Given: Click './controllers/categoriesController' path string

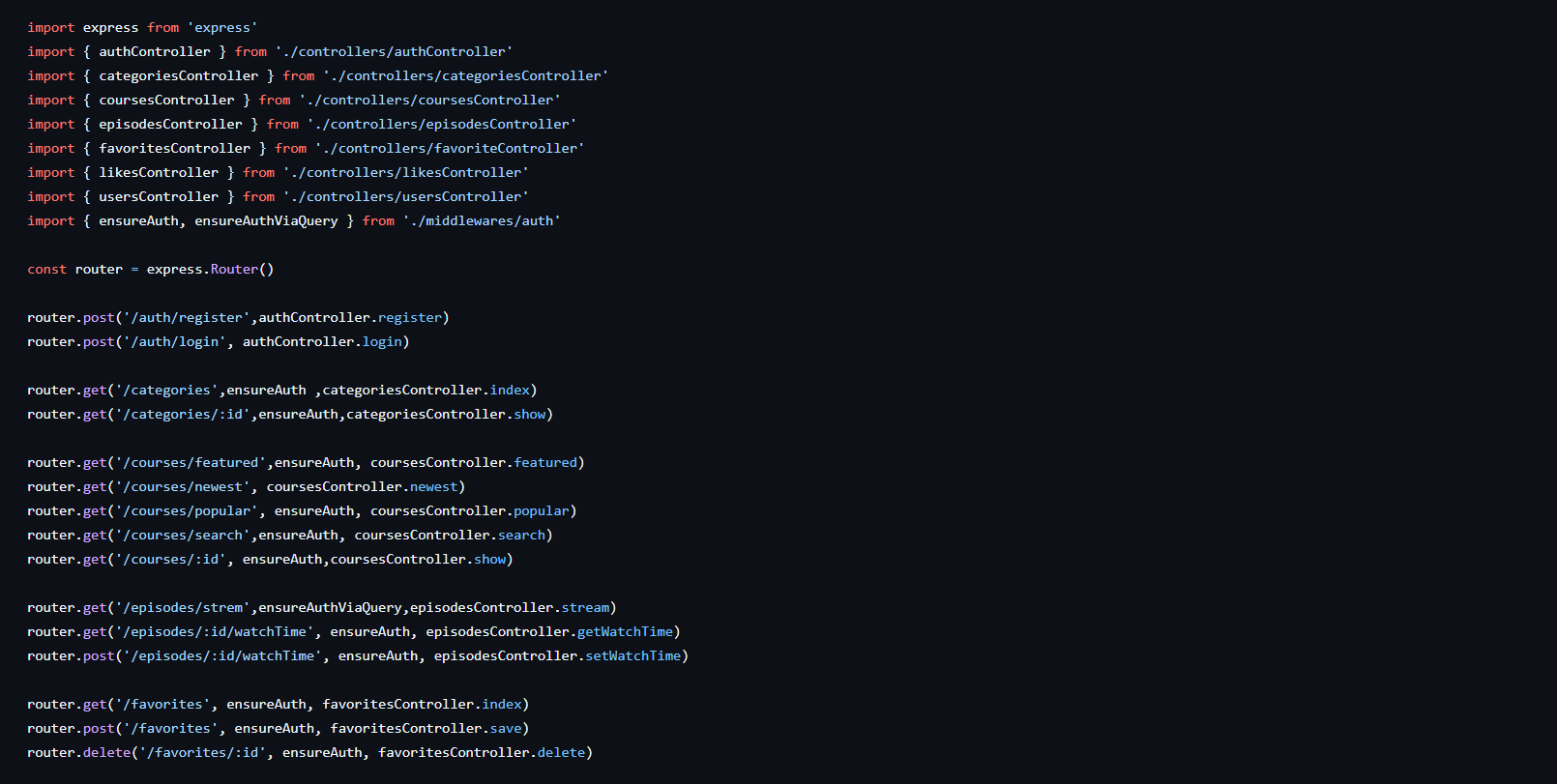Looking at the screenshot, I should pyautogui.click(x=466, y=76).
